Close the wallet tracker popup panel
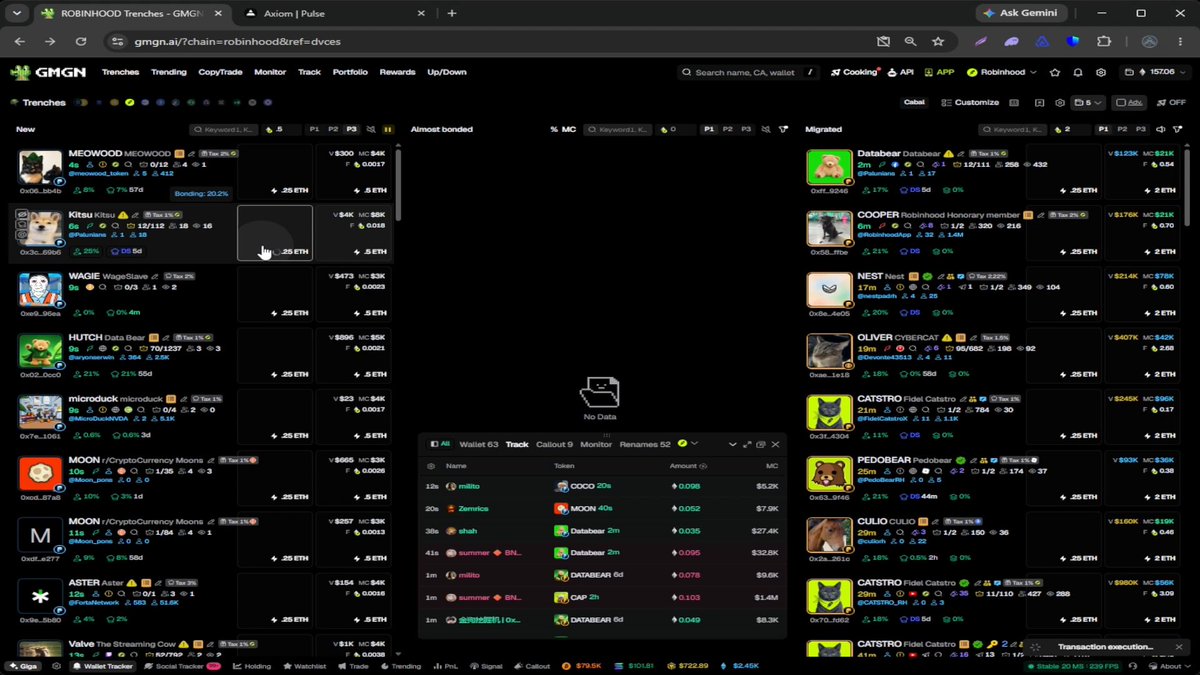 pyautogui.click(x=775, y=444)
